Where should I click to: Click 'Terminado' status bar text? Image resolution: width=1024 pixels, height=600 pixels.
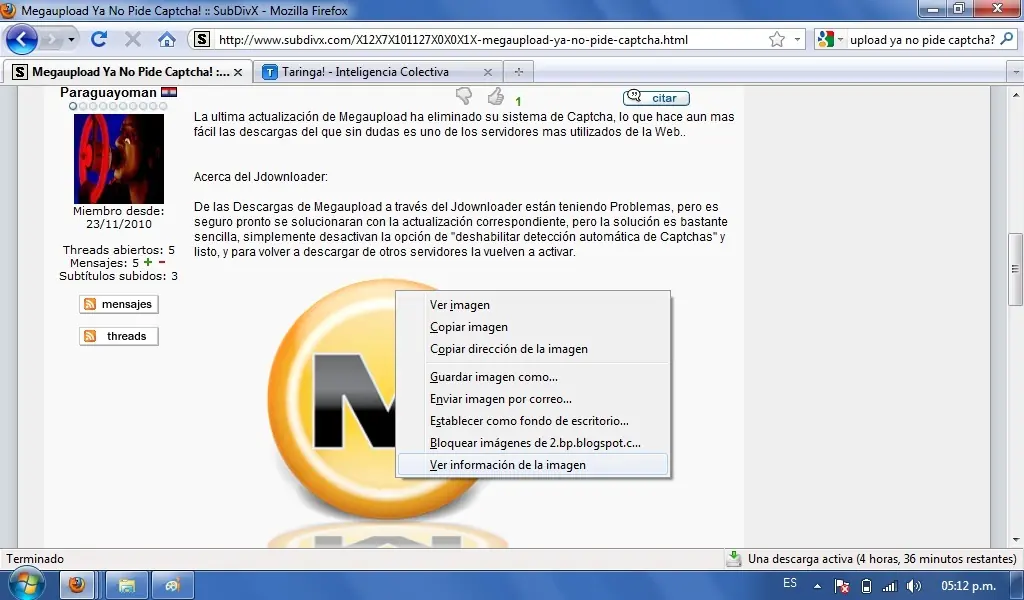(x=35, y=559)
